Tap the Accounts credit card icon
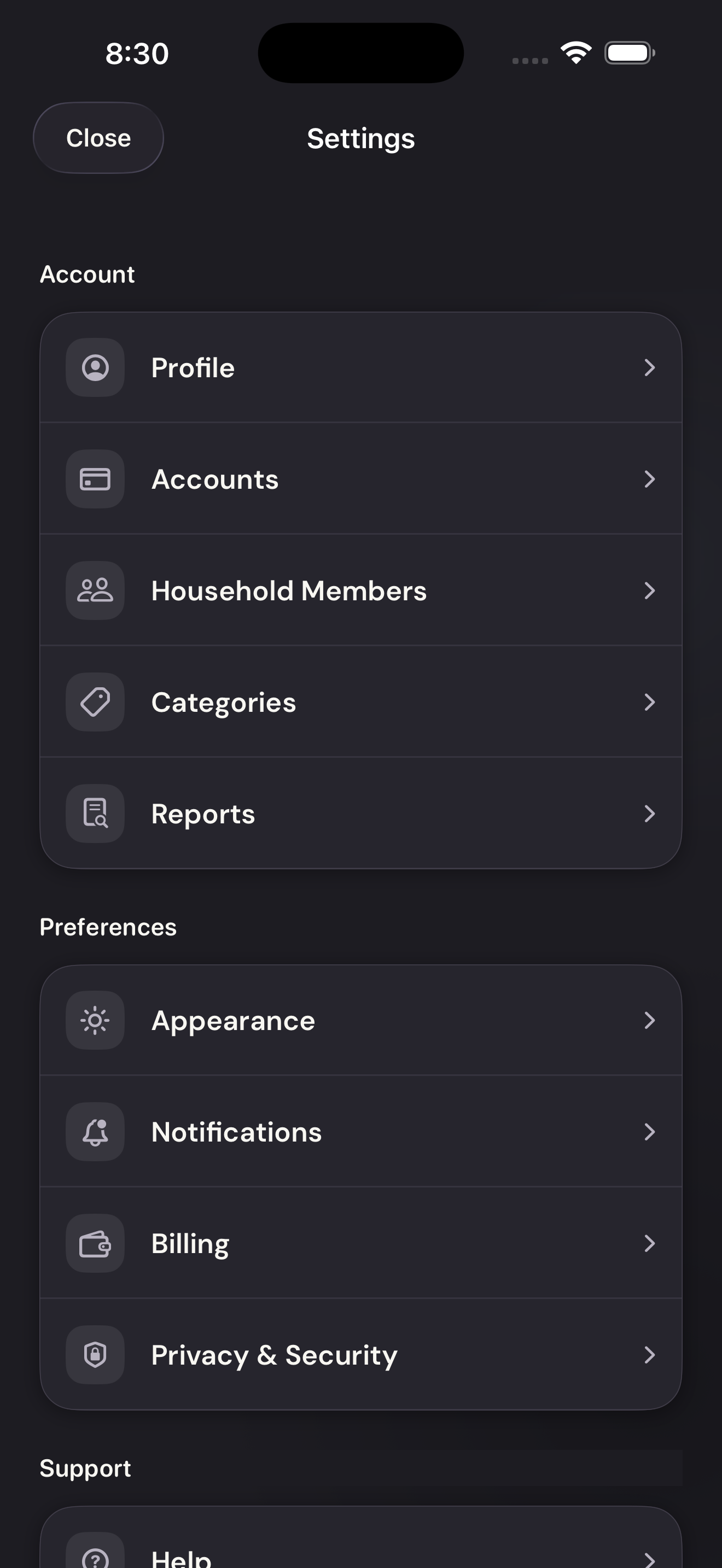 point(95,479)
